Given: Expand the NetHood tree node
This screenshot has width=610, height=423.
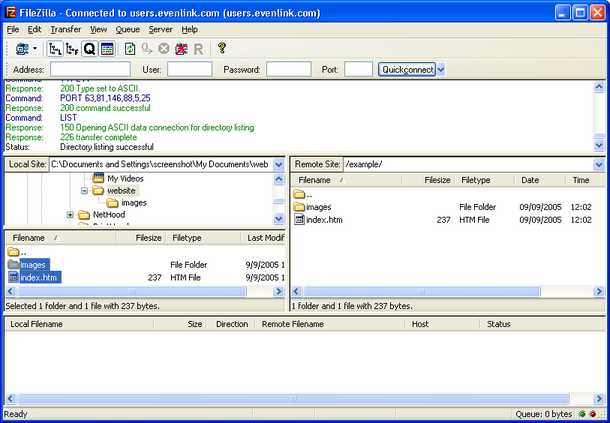Looking at the screenshot, I should pyautogui.click(x=70, y=215).
